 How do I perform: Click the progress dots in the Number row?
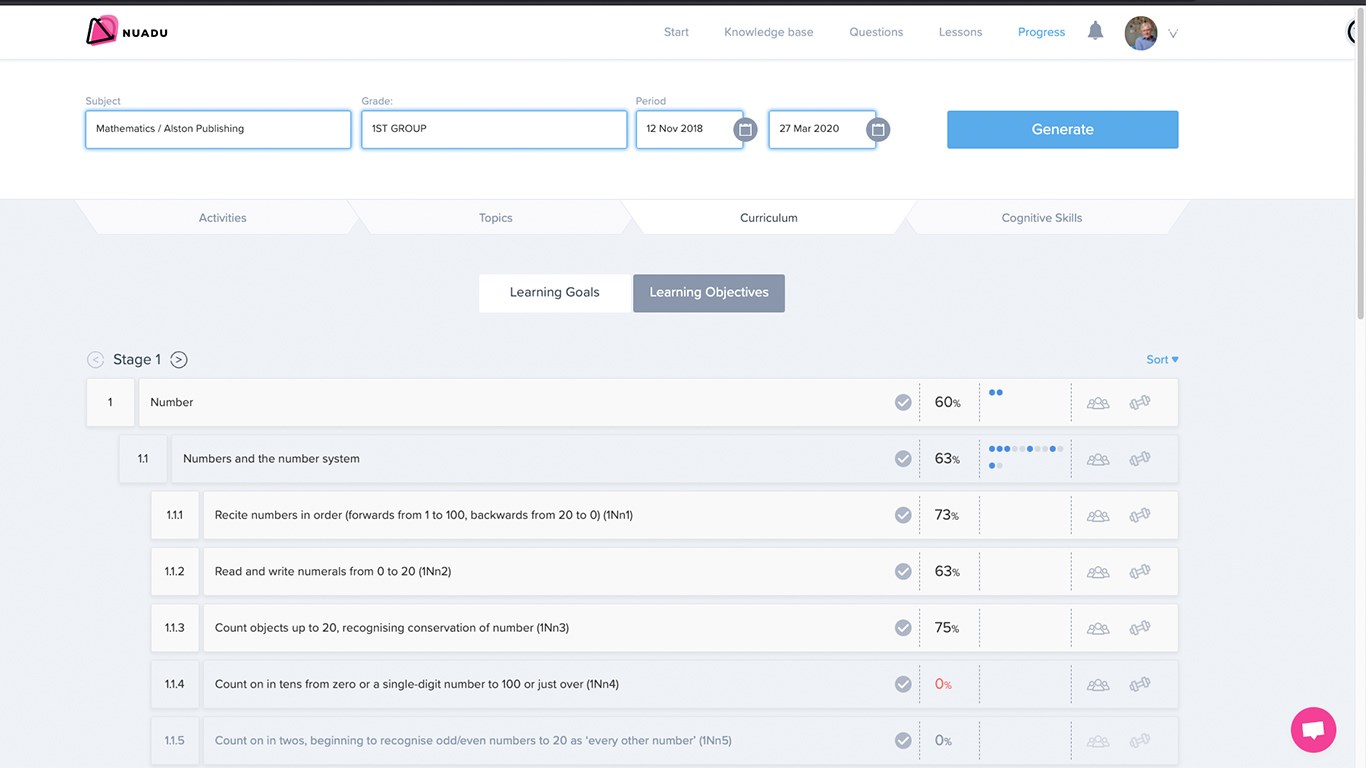[x=996, y=393]
